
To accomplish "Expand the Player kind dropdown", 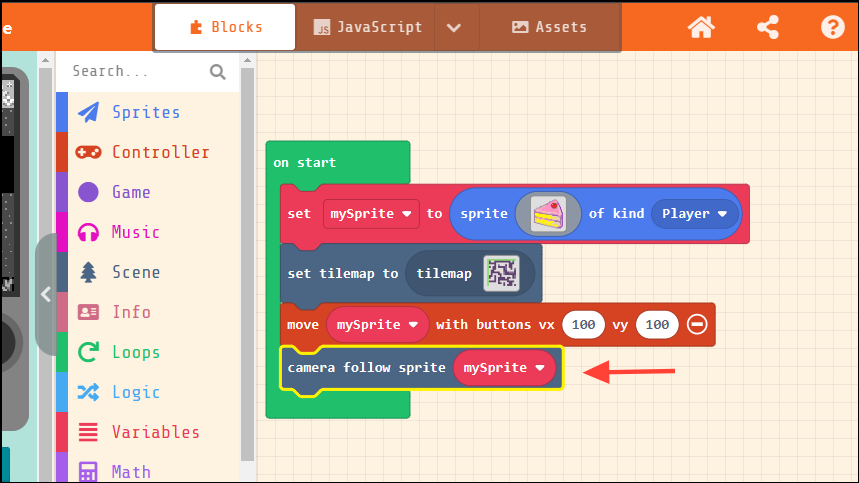I will (695, 213).
